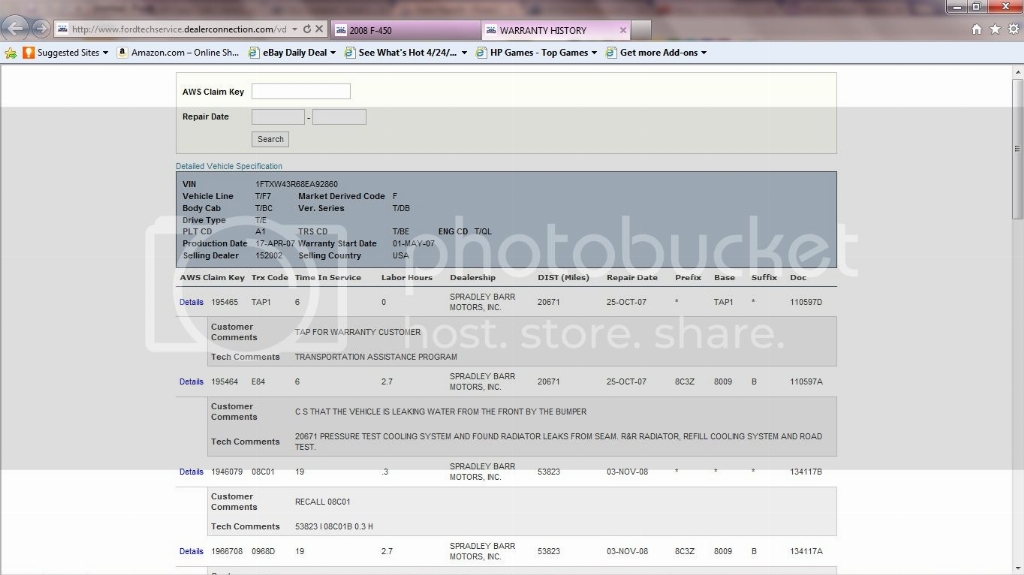
Task: Expand HP Games dropdown arrow
Action: coord(594,53)
